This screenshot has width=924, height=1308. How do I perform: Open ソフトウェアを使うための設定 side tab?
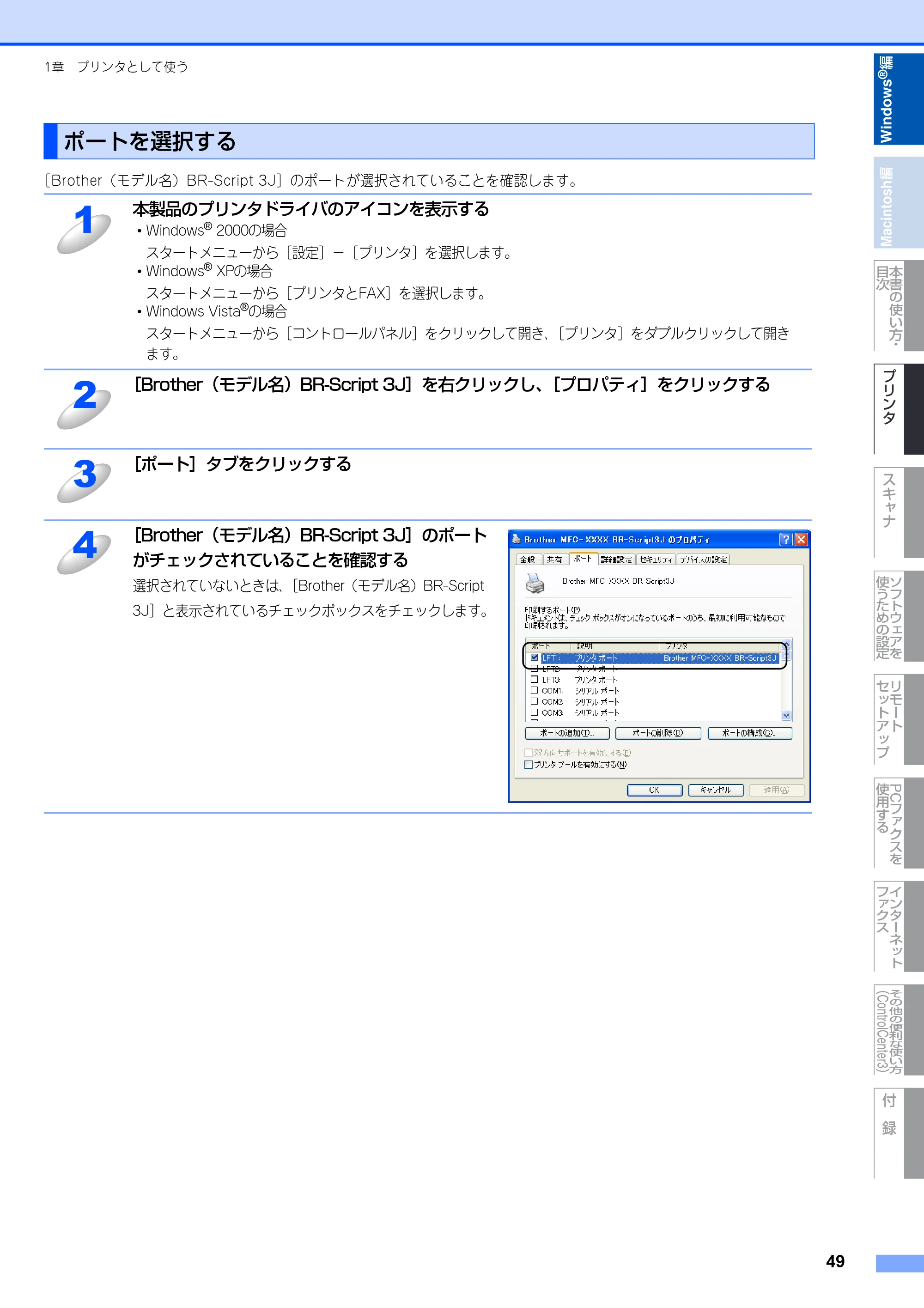(x=899, y=616)
